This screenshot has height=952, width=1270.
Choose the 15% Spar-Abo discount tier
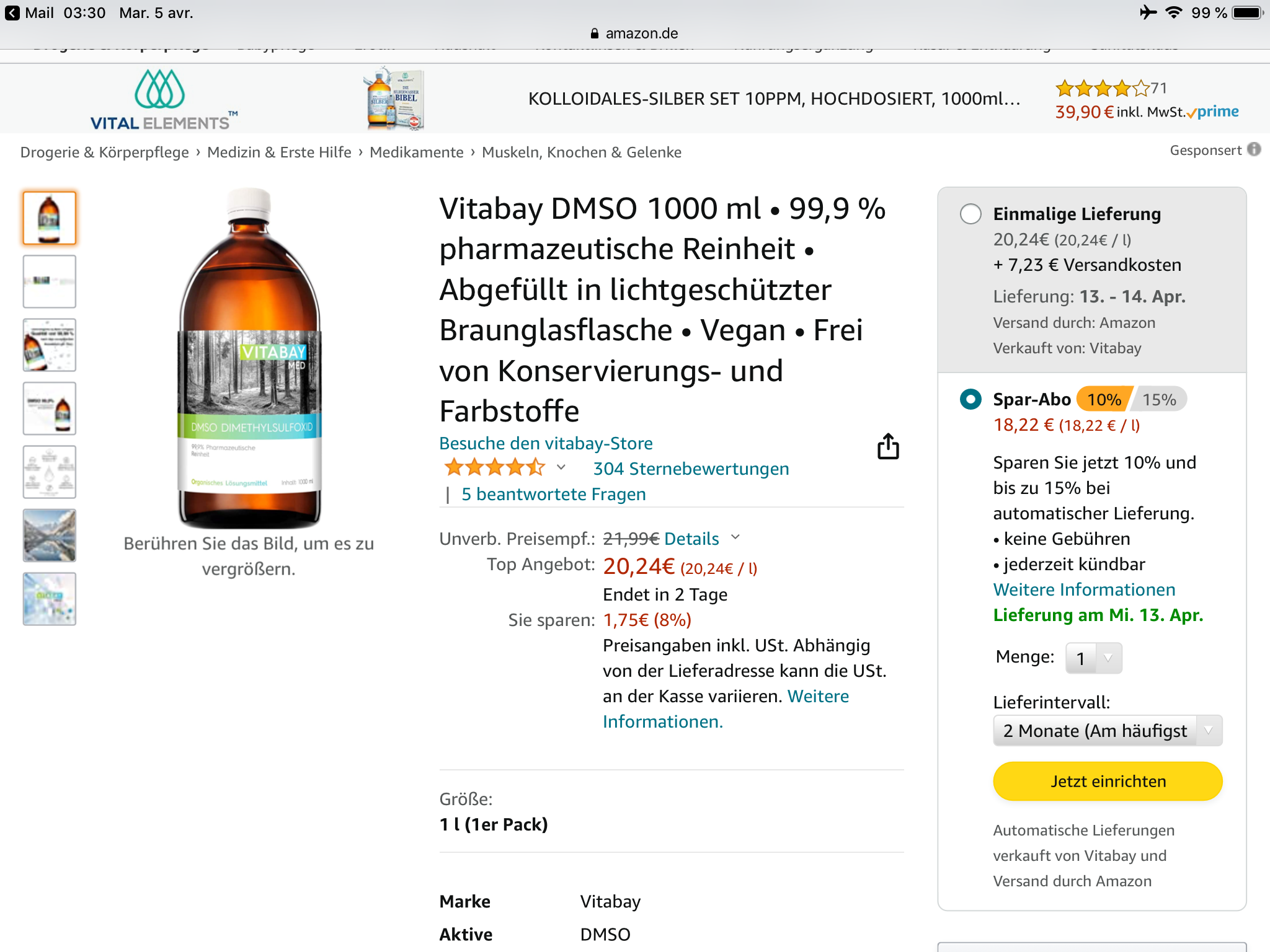(x=1159, y=400)
